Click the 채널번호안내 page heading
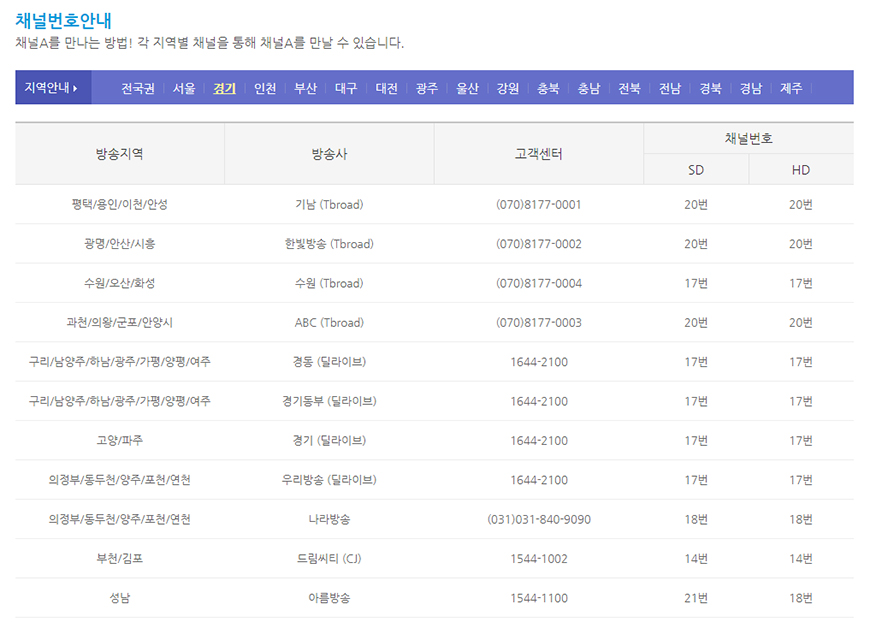Image resolution: width=870 pixels, height=622 pixels. point(63,21)
